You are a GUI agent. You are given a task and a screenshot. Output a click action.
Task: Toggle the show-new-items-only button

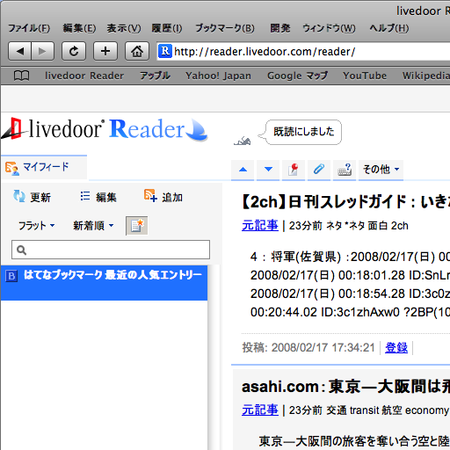coord(137,226)
